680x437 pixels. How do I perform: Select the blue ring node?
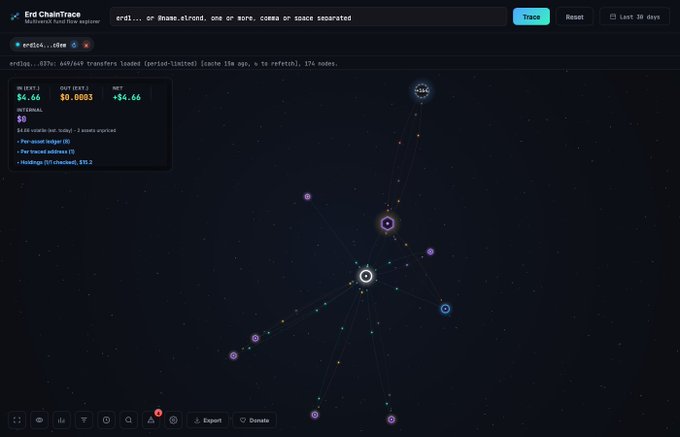(x=445, y=309)
